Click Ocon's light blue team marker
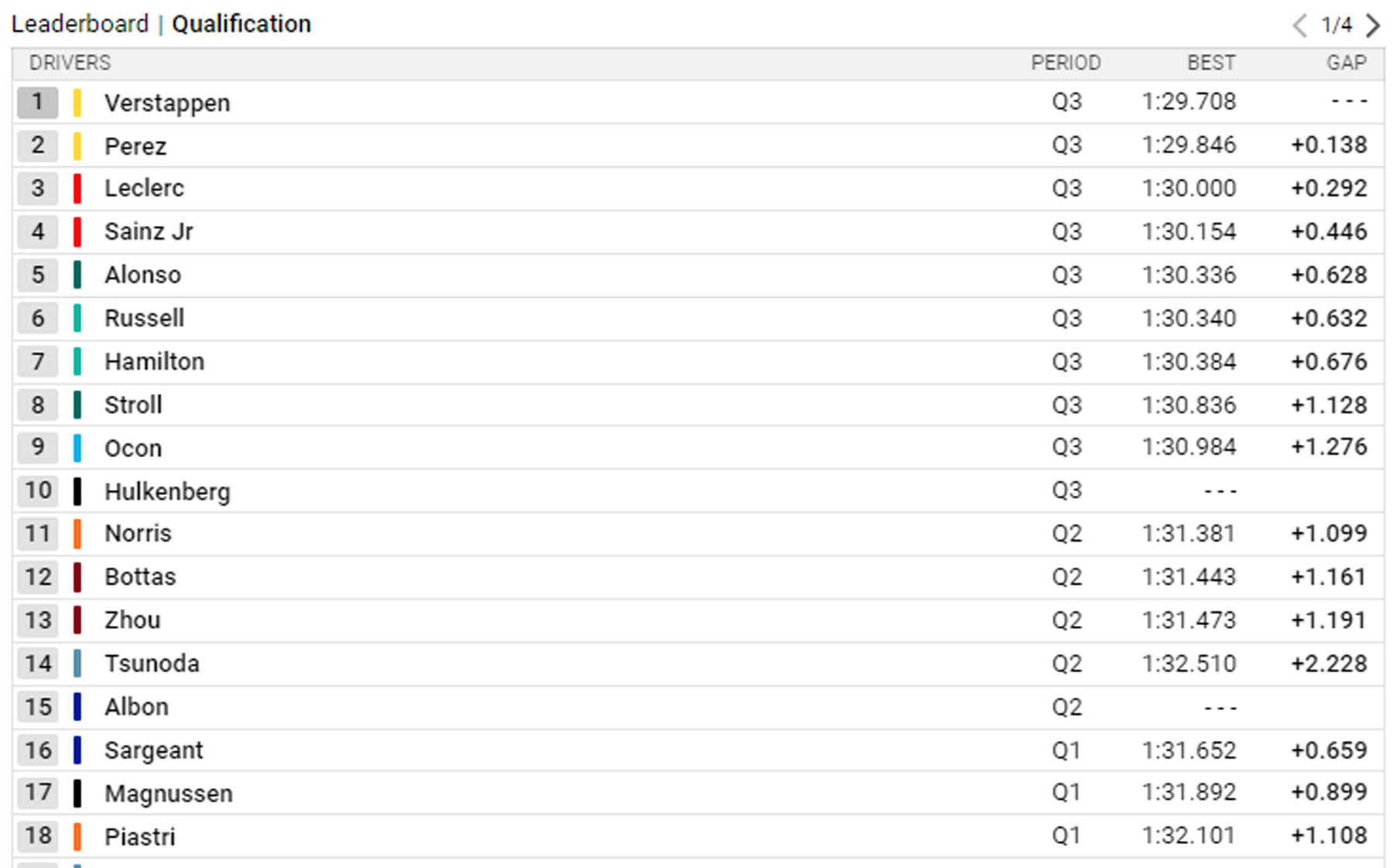Screen dimensions: 1393x868 tap(77, 448)
